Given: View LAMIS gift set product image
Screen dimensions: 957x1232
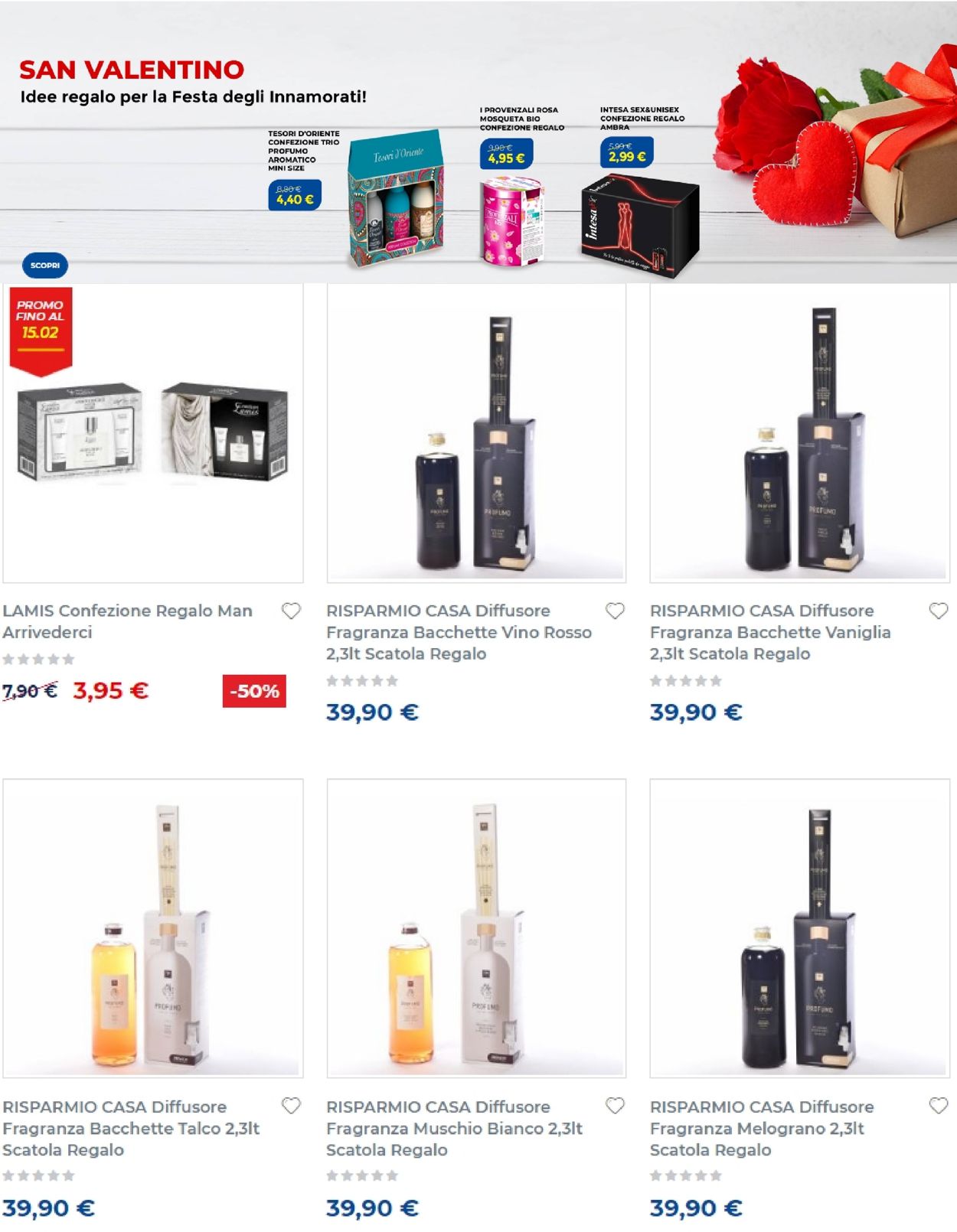Looking at the screenshot, I should pos(153,433).
